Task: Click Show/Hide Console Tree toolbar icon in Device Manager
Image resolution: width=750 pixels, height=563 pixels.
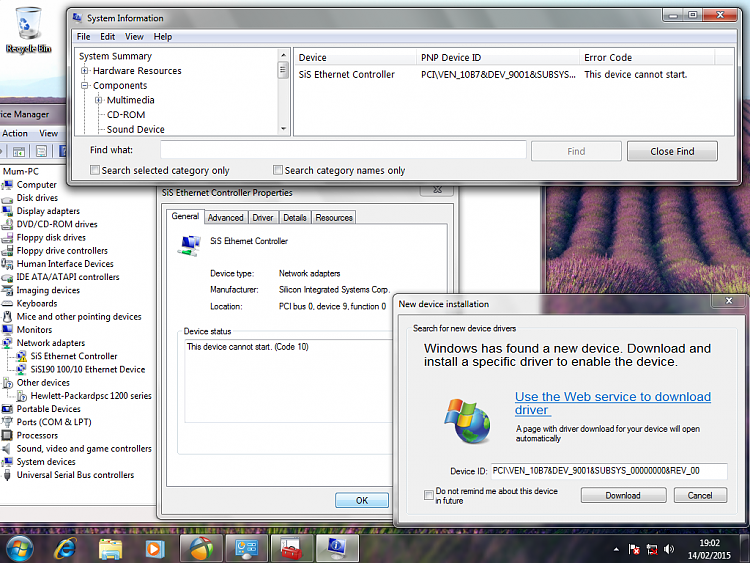Action: (x=19, y=152)
